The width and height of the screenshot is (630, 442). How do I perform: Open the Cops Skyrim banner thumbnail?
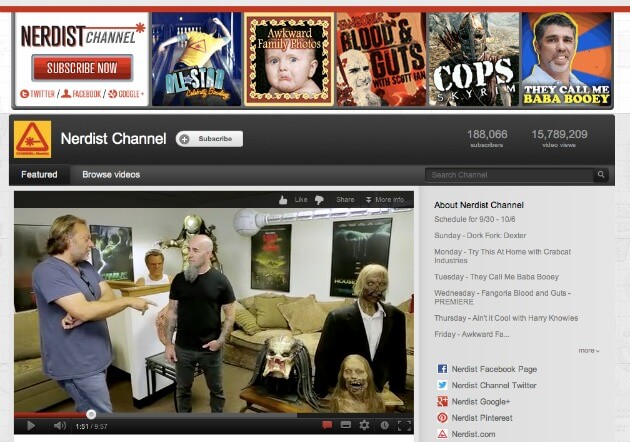click(x=473, y=60)
